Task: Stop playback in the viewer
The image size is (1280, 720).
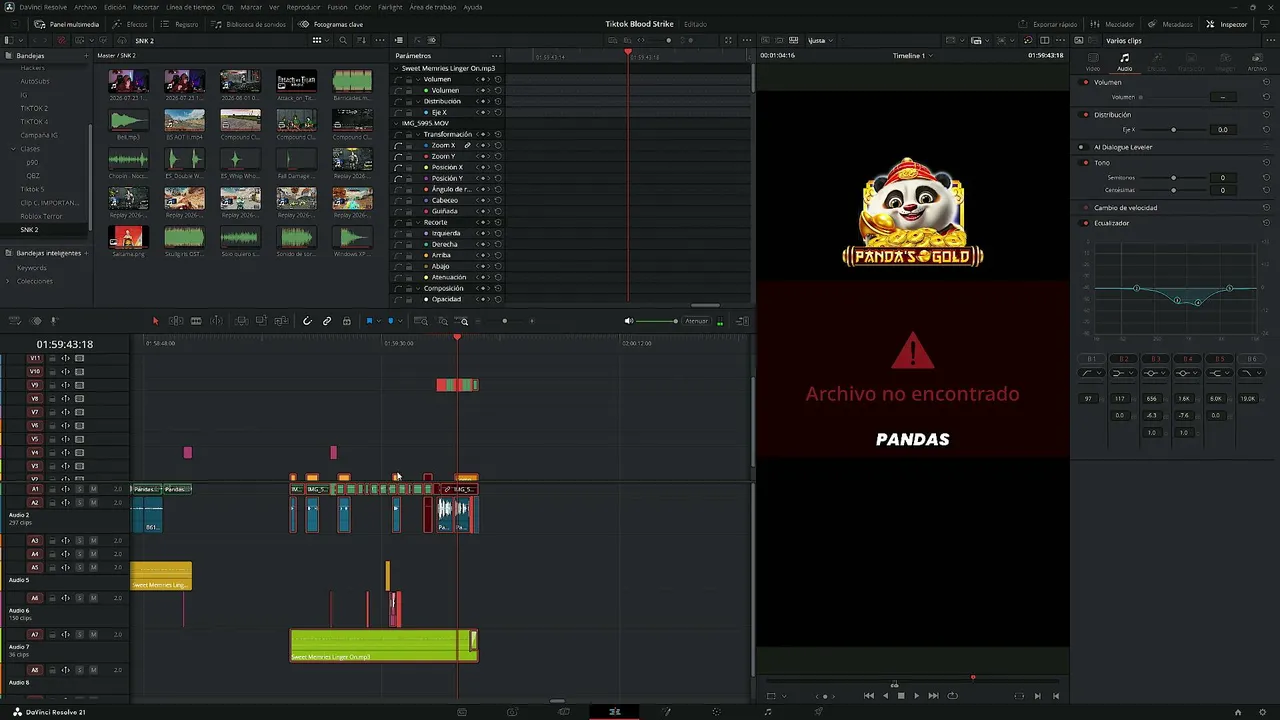Action: (x=901, y=696)
